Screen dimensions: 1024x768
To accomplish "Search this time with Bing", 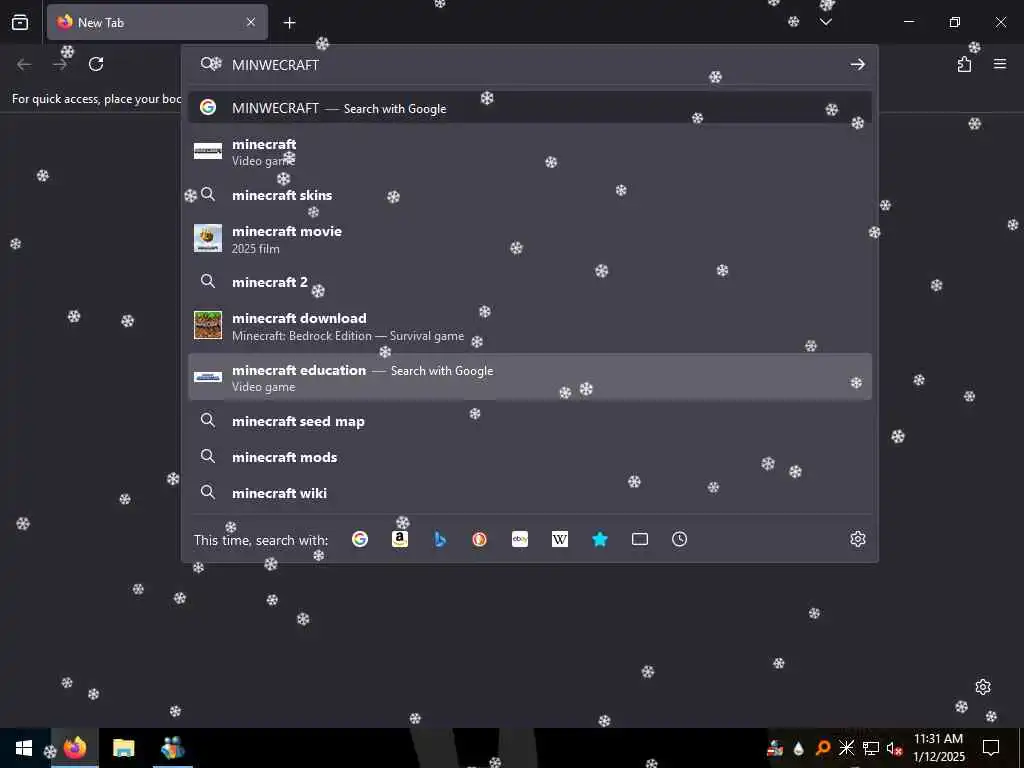I will pyautogui.click(x=440, y=539).
